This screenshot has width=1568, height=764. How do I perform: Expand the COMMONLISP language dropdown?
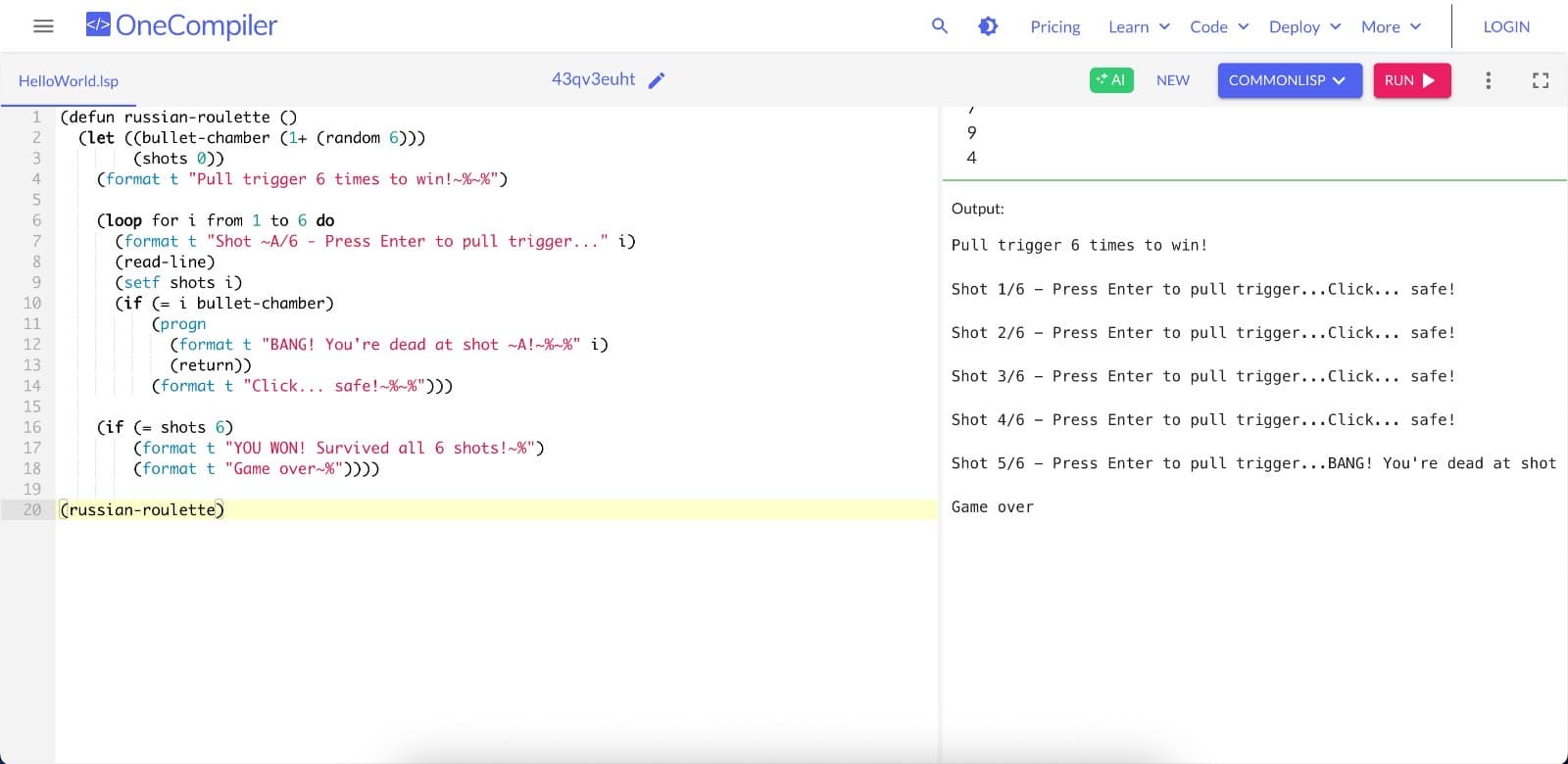[x=1289, y=80]
